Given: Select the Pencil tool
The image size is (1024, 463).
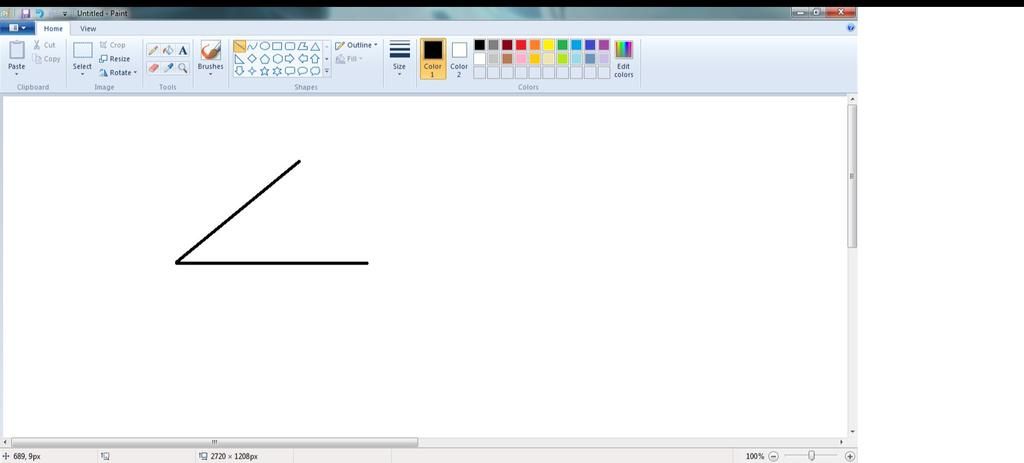Looking at the screenshot, I should click(153, 50).
